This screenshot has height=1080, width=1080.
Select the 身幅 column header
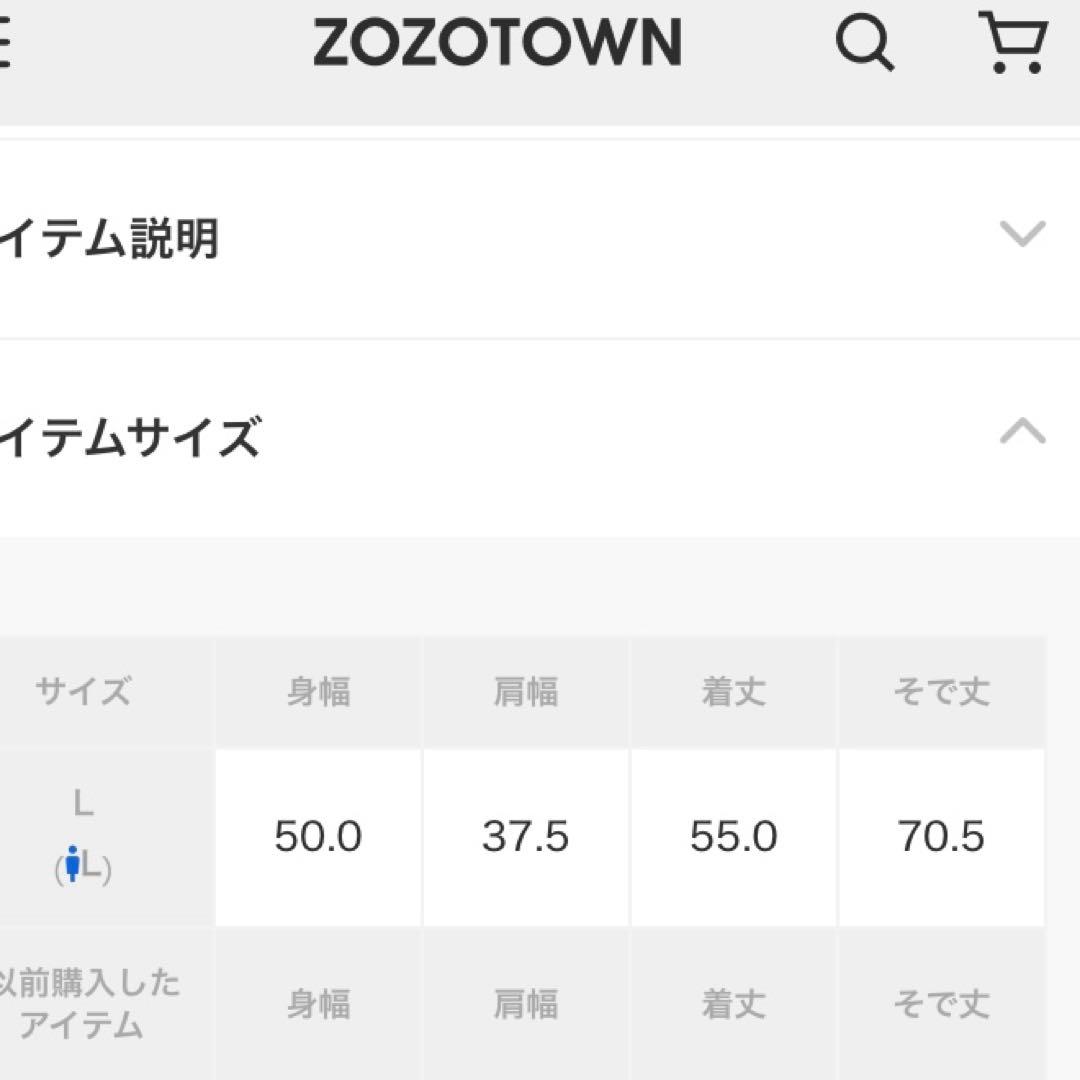tap(318, 692)
